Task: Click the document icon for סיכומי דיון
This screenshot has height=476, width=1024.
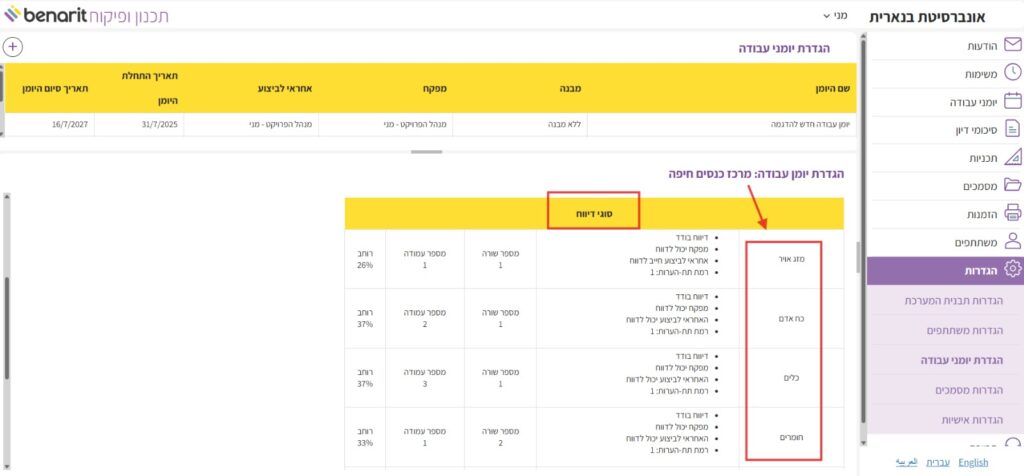Action: 1011,129
